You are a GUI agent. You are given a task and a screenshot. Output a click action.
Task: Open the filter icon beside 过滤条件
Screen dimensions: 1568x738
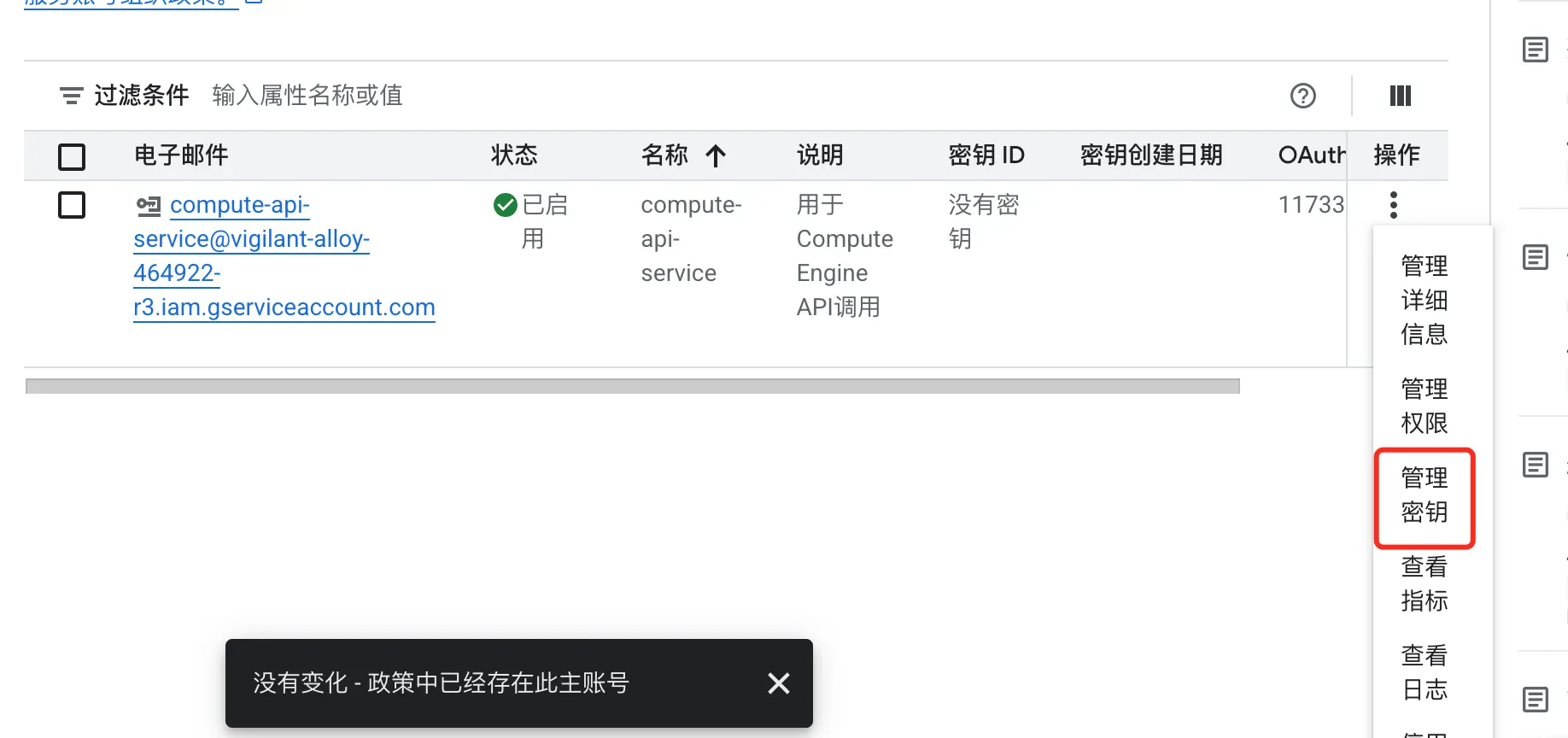tap(72, 96)
